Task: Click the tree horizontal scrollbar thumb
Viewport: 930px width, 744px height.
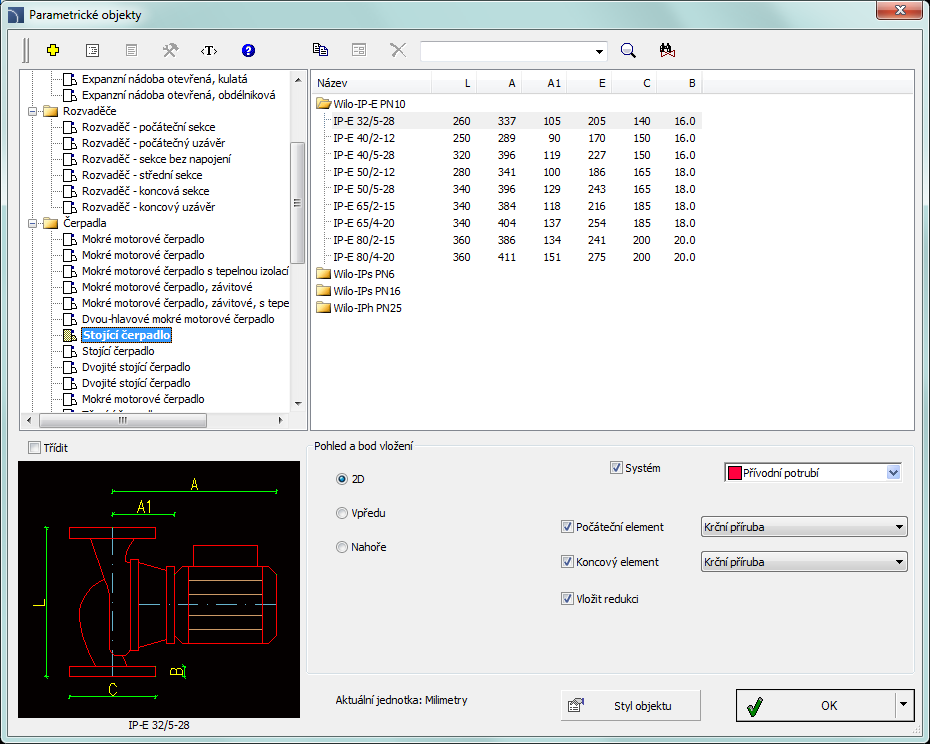Action: point(123,420)
